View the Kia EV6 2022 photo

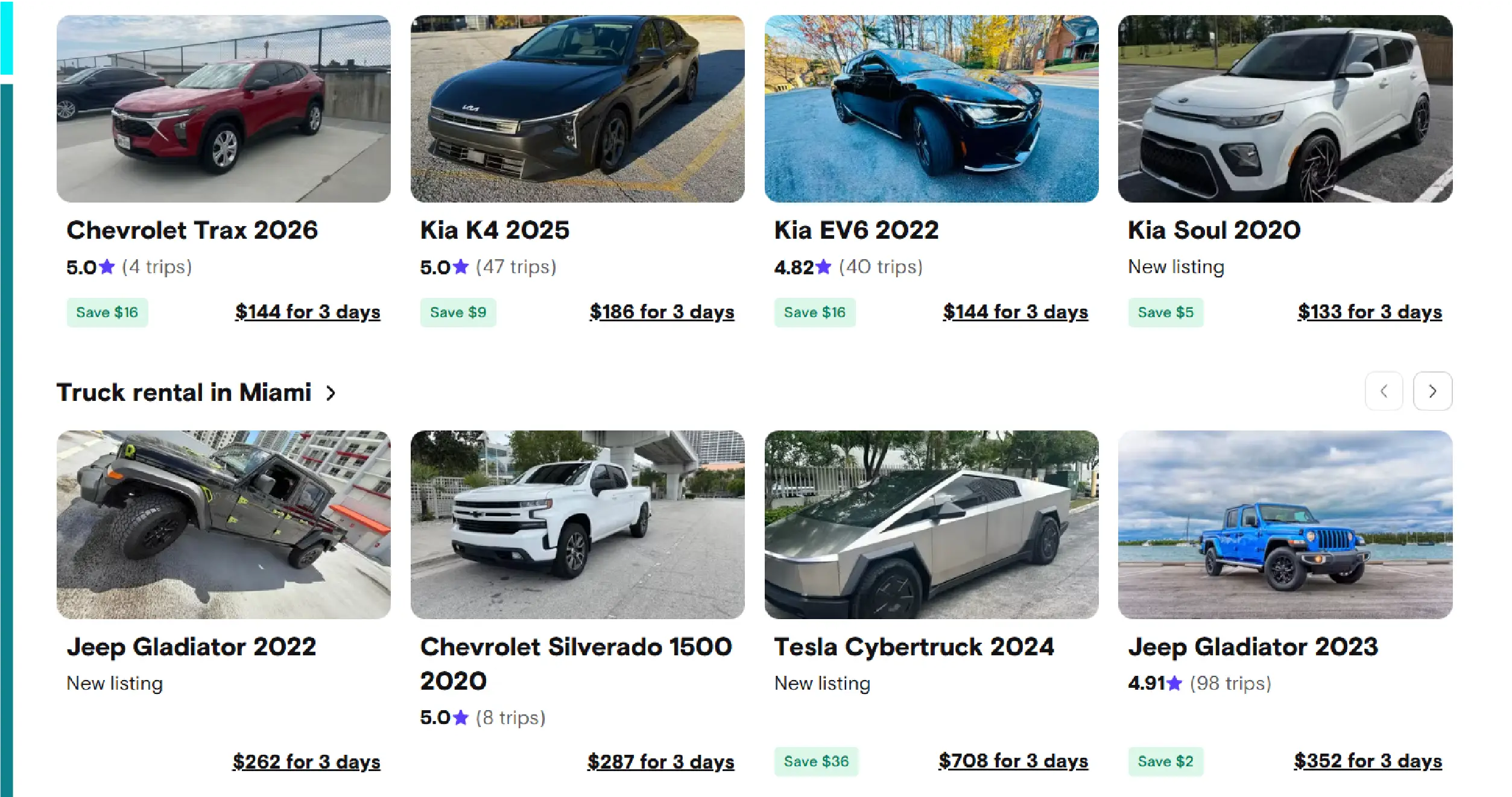click(x=931, y=109)
